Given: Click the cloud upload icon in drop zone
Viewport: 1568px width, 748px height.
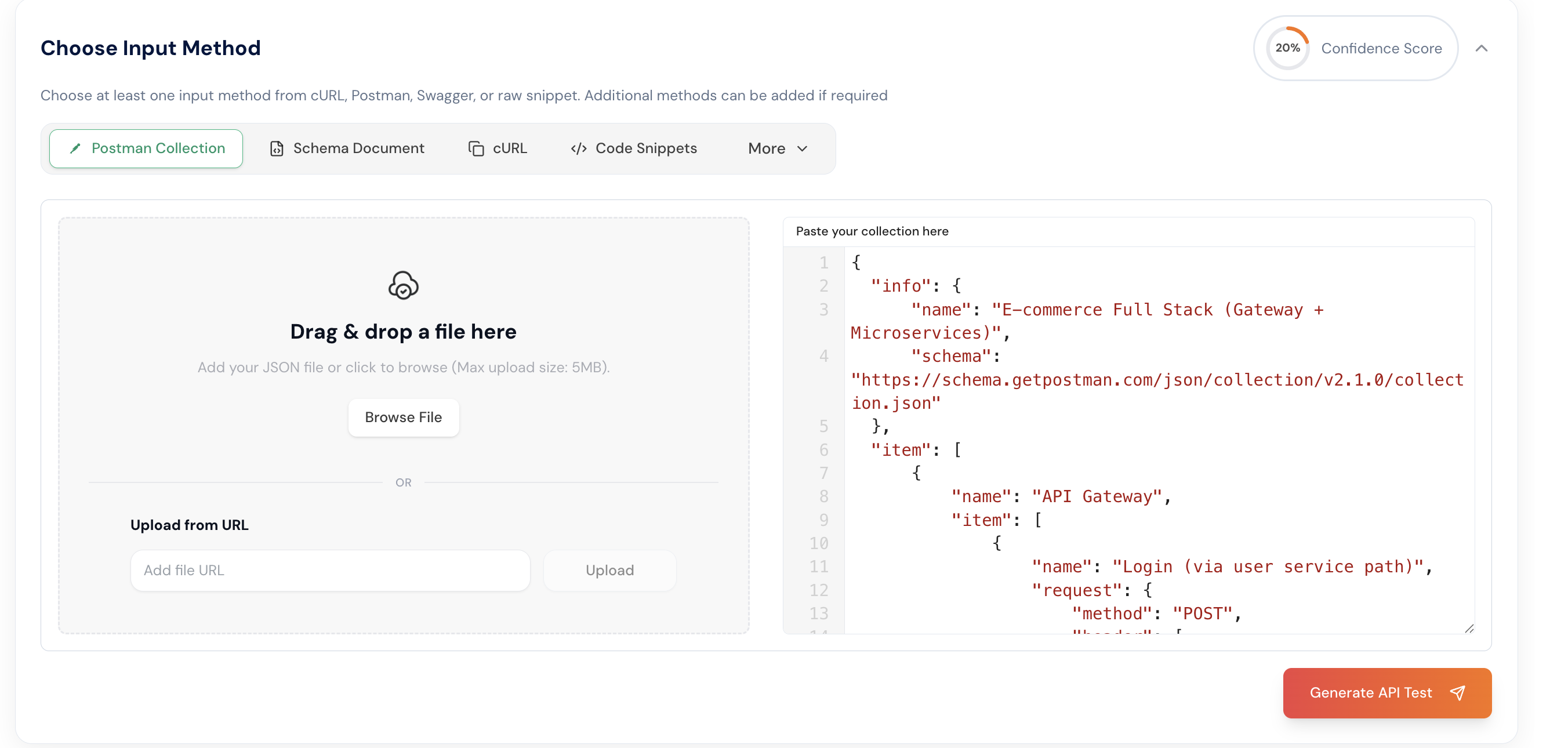Looking at the screenshot, I should [x=403, y=284].
